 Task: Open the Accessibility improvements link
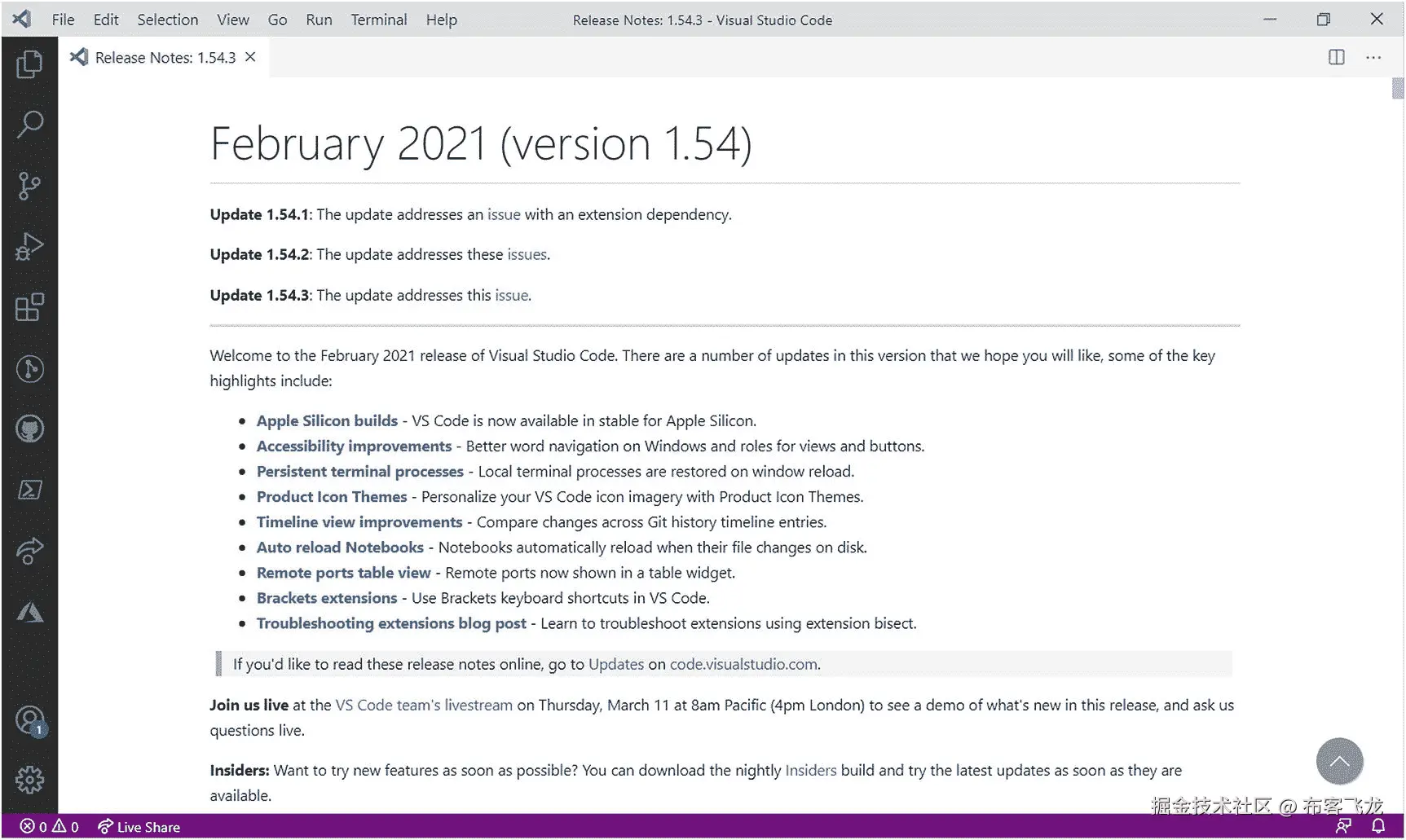[354, 446]
